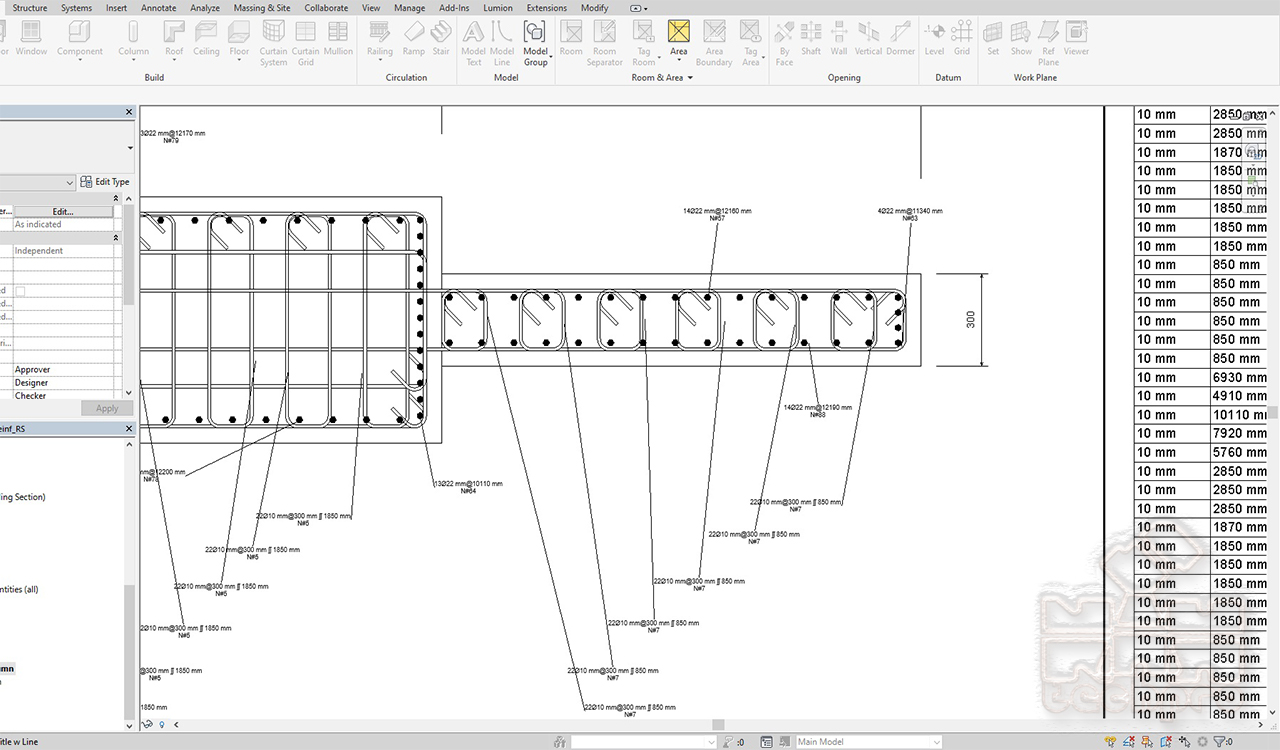1280x750 pixels.
Task: Choose the Room Separator tool
Action: (604, 44)
